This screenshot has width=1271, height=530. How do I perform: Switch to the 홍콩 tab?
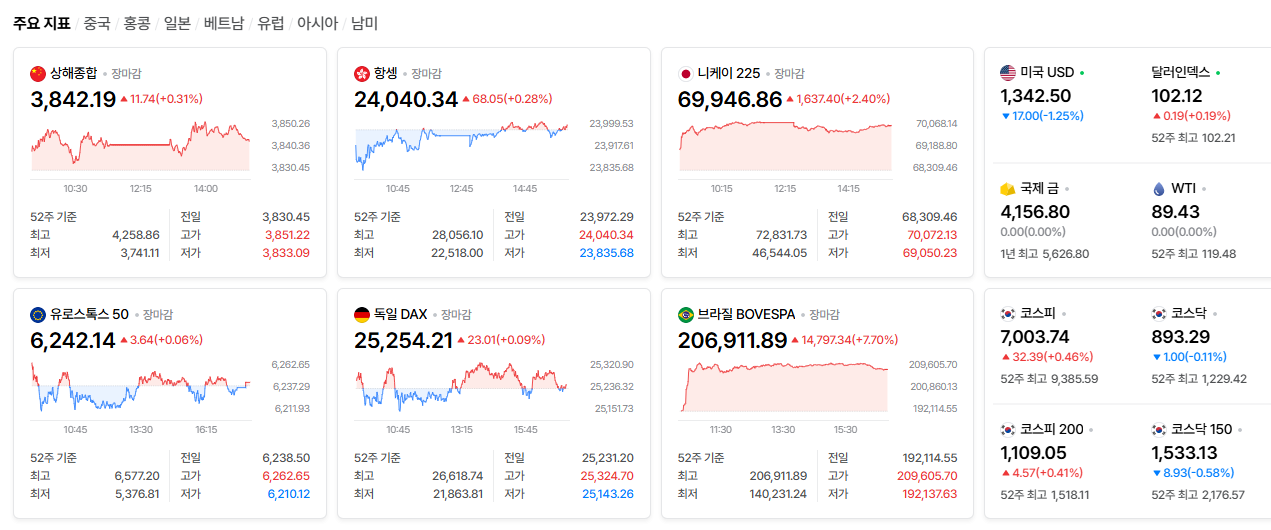click(x=137, y=23)
